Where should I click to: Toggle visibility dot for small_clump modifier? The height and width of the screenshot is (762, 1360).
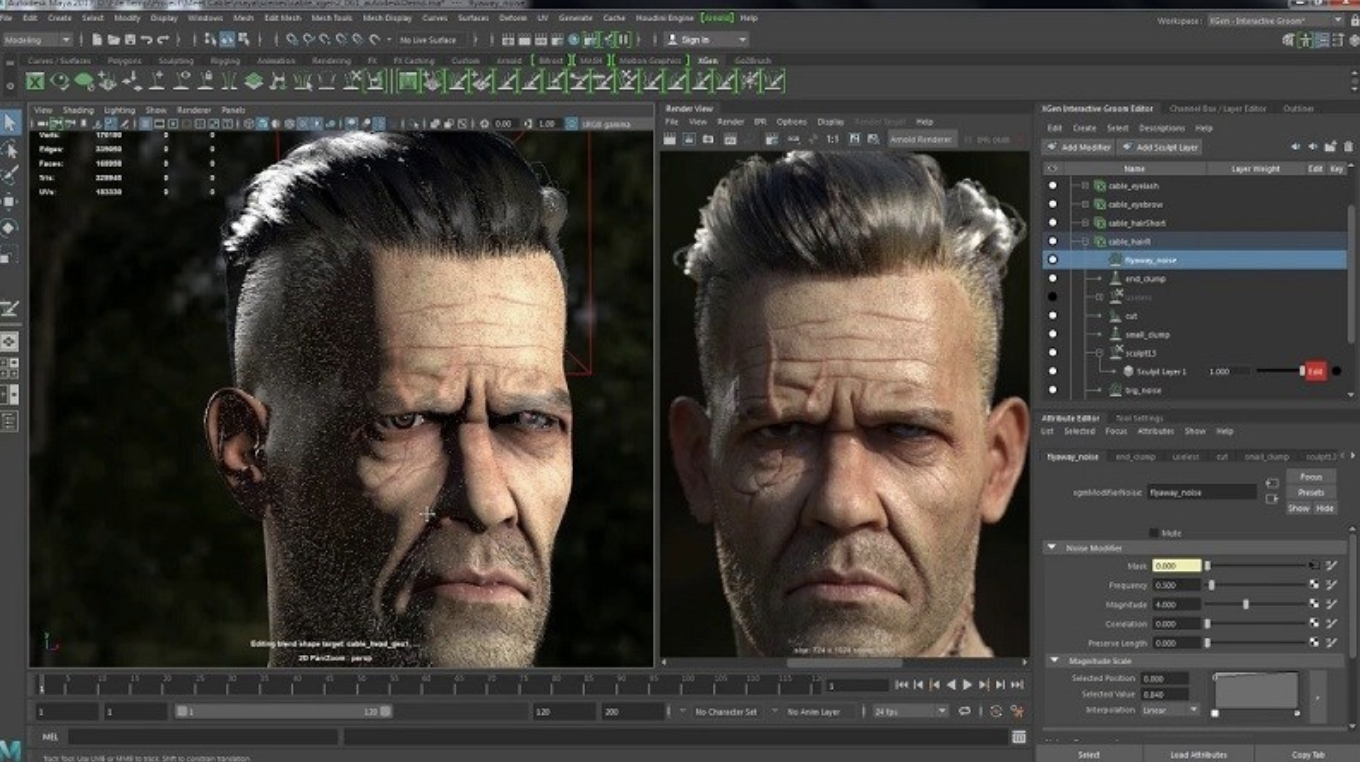click(1052, 335)
